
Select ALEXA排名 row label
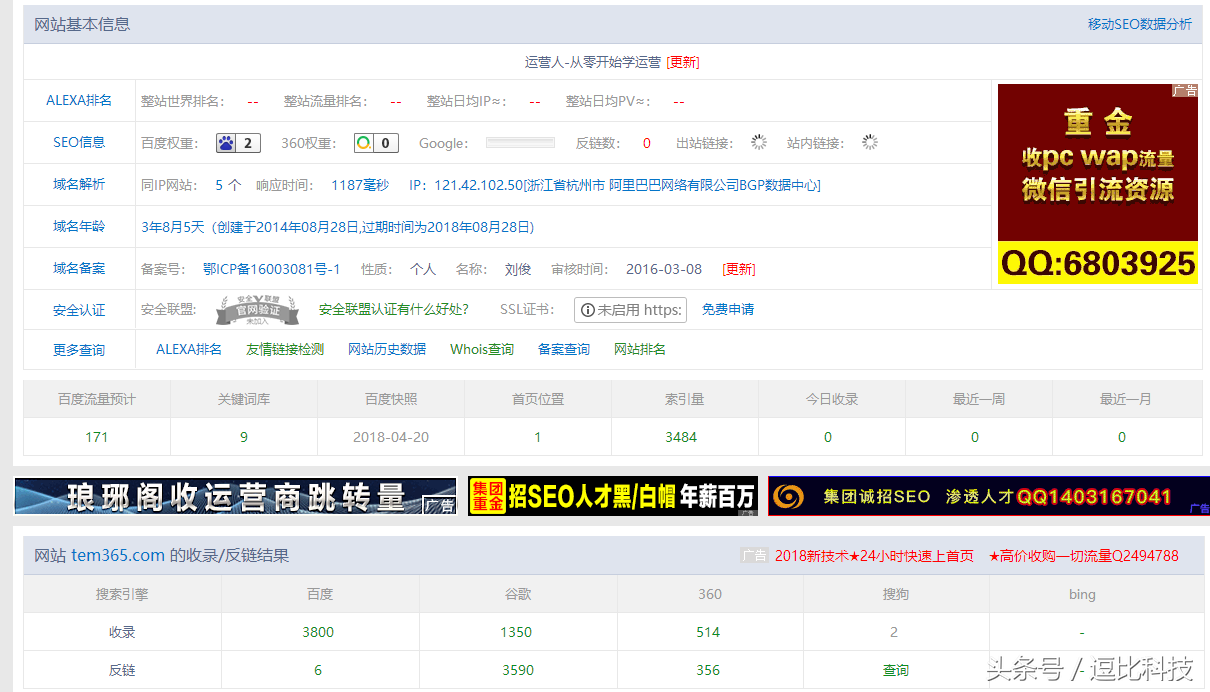click(x=79, y=101)
